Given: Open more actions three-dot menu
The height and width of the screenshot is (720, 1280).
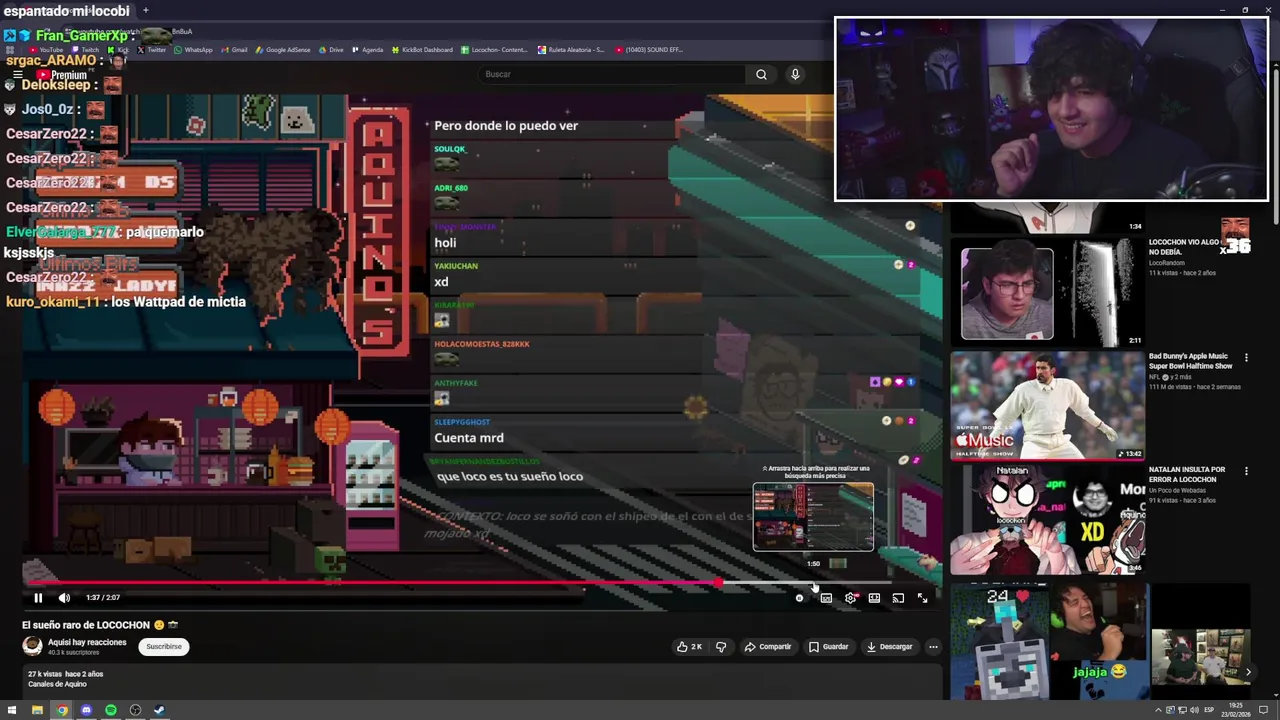Looking at the screenshot, I should [x=933, y=647].
